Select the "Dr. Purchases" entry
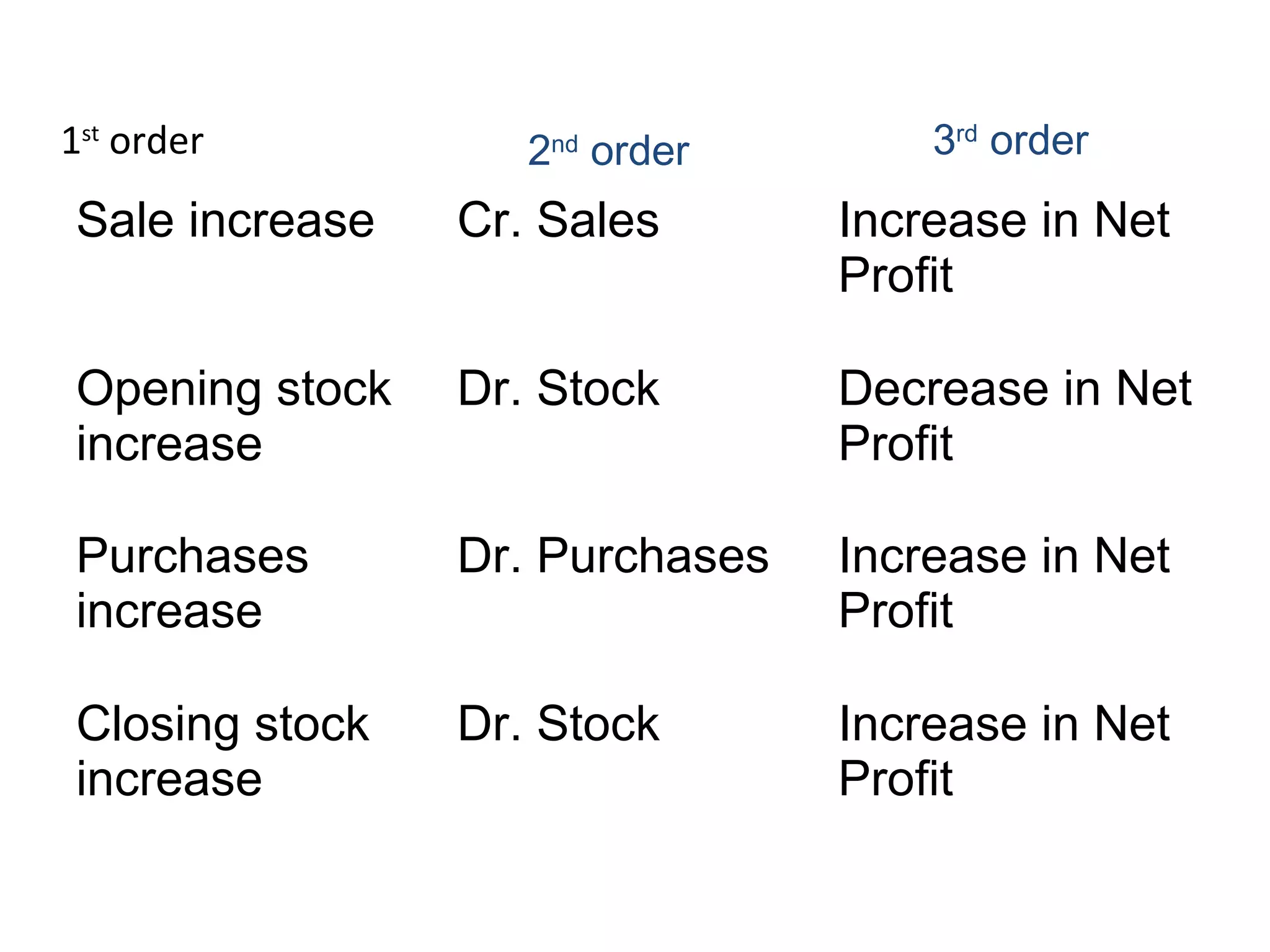This screenshot has width=1270, height=952. (613, 556)
